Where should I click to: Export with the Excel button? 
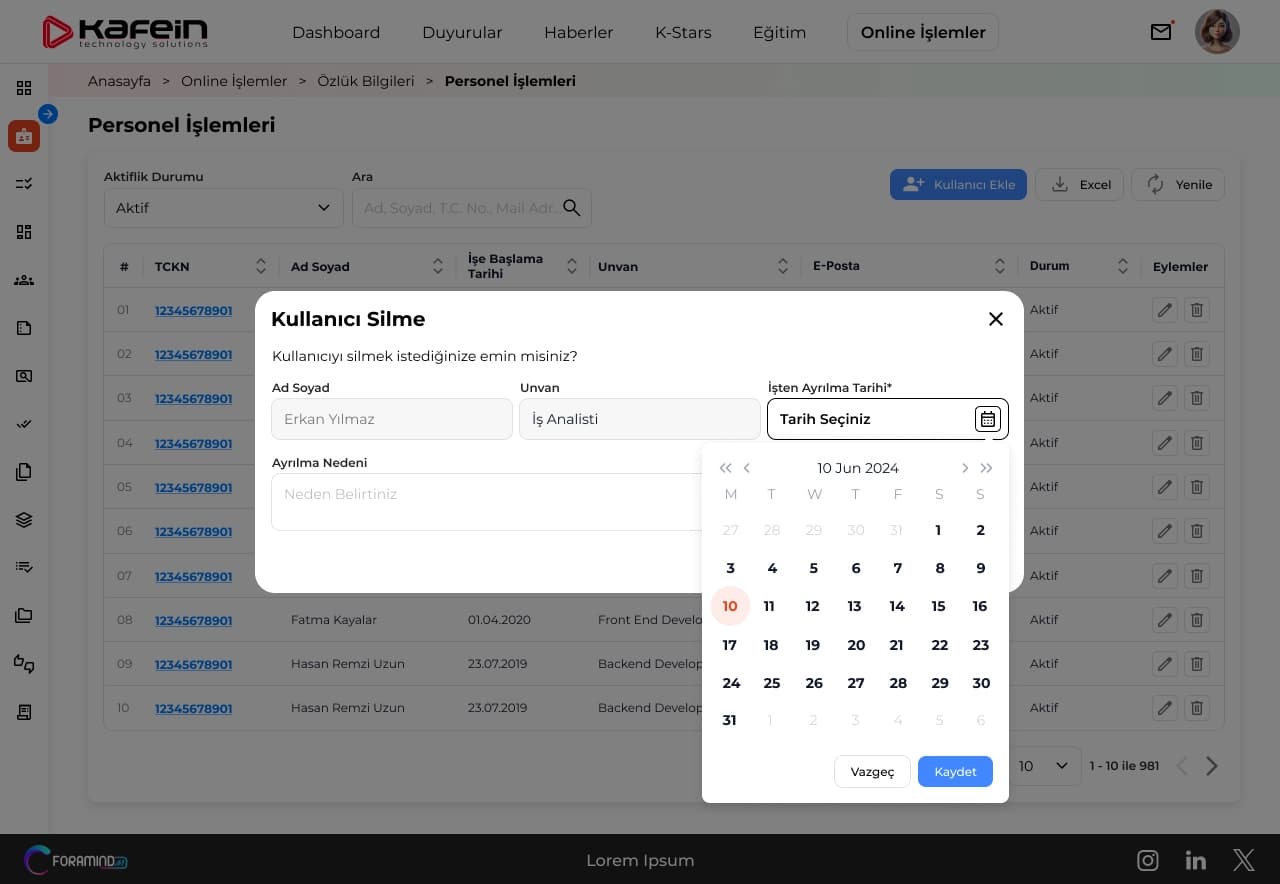click(1079, 184)
